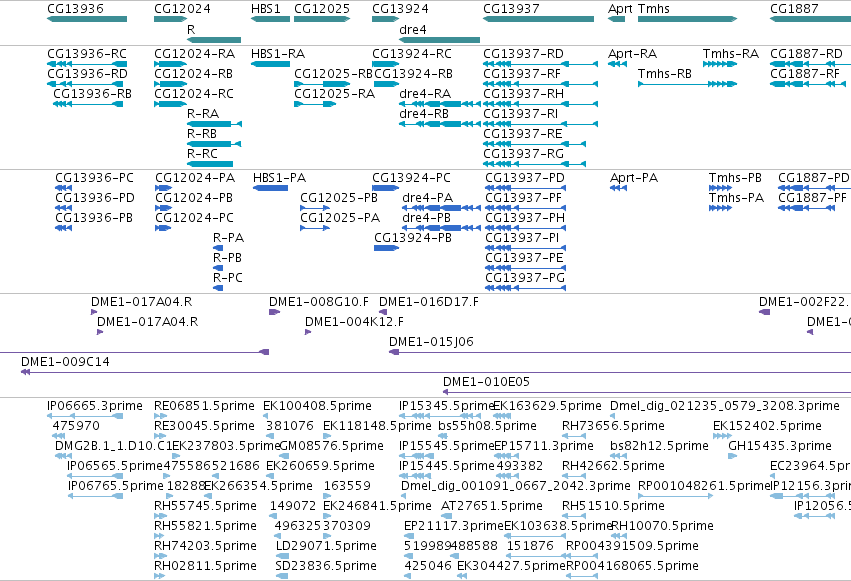
Task: Select the Aprt-PA protein label
Action: click(634, 178)
